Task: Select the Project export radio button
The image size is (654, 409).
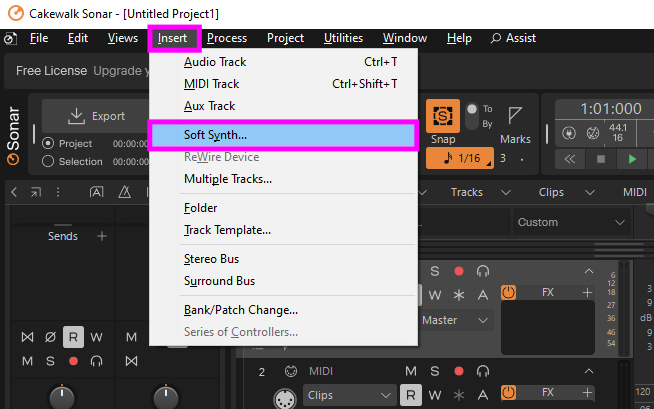Action: (x=48, y=143)
